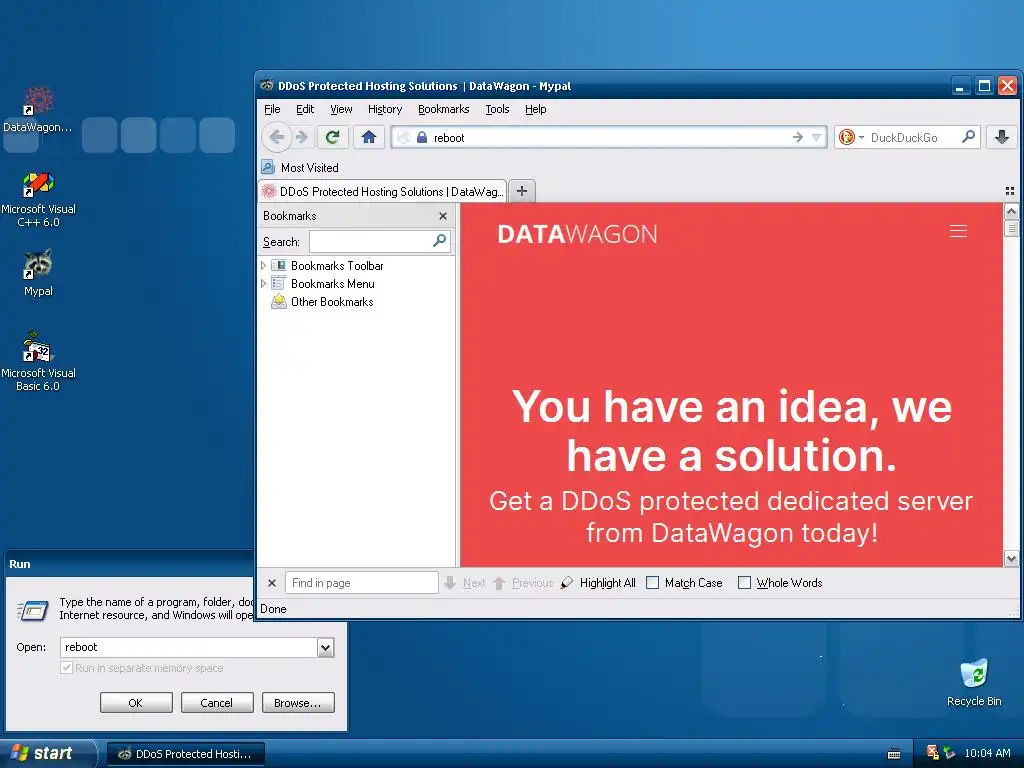Click the padlock site security icon
The height and width of the screenshot is (768, 1024).
pos(422,137)
